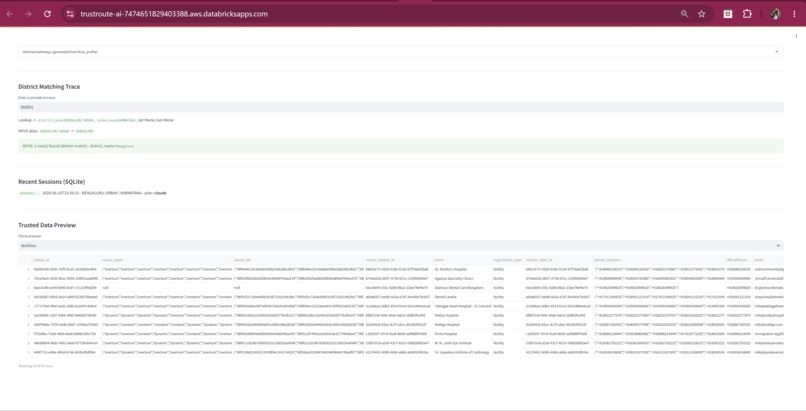Image resolution: width=806 pixels, height=411 pixels.
Task: Click the name column header
Action: (462, 260)
